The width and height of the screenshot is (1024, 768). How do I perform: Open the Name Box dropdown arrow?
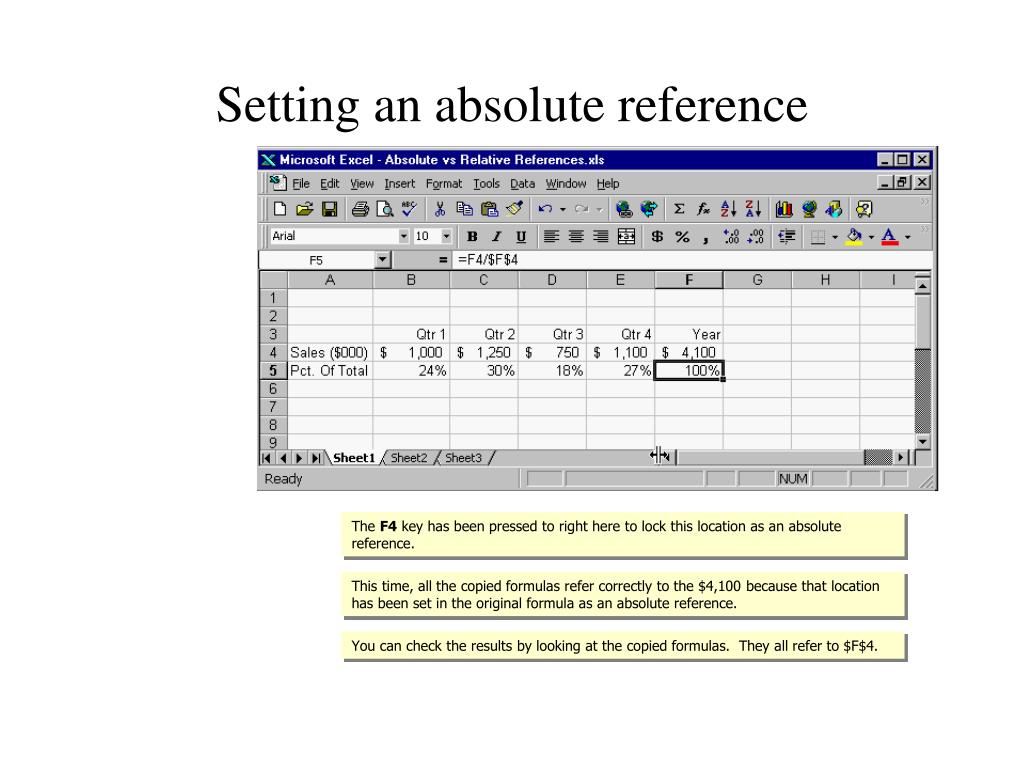coord(383,260)
